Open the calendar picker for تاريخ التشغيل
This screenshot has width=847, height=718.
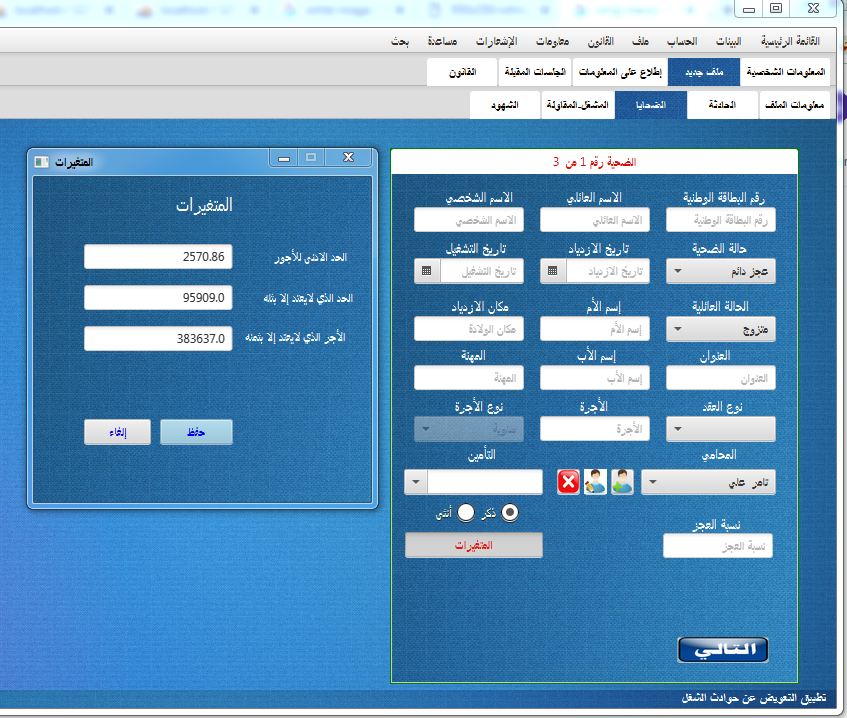(x=425, y=270)
